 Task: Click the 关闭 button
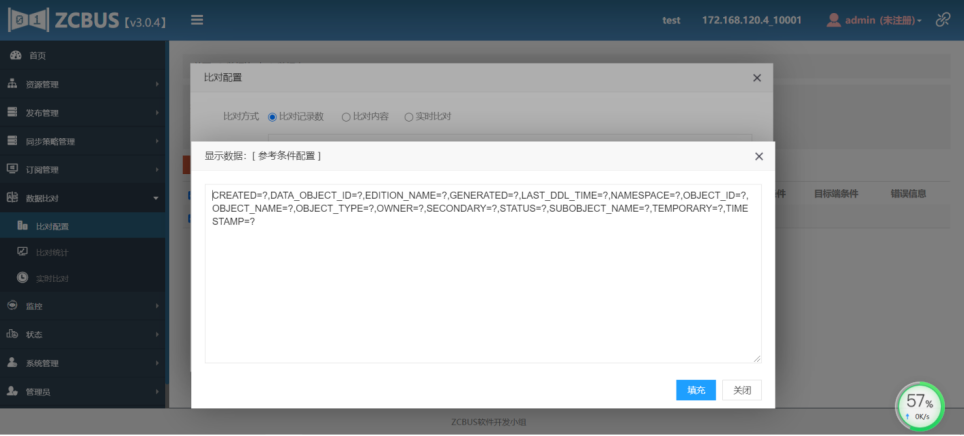click(x=741, y=390)
